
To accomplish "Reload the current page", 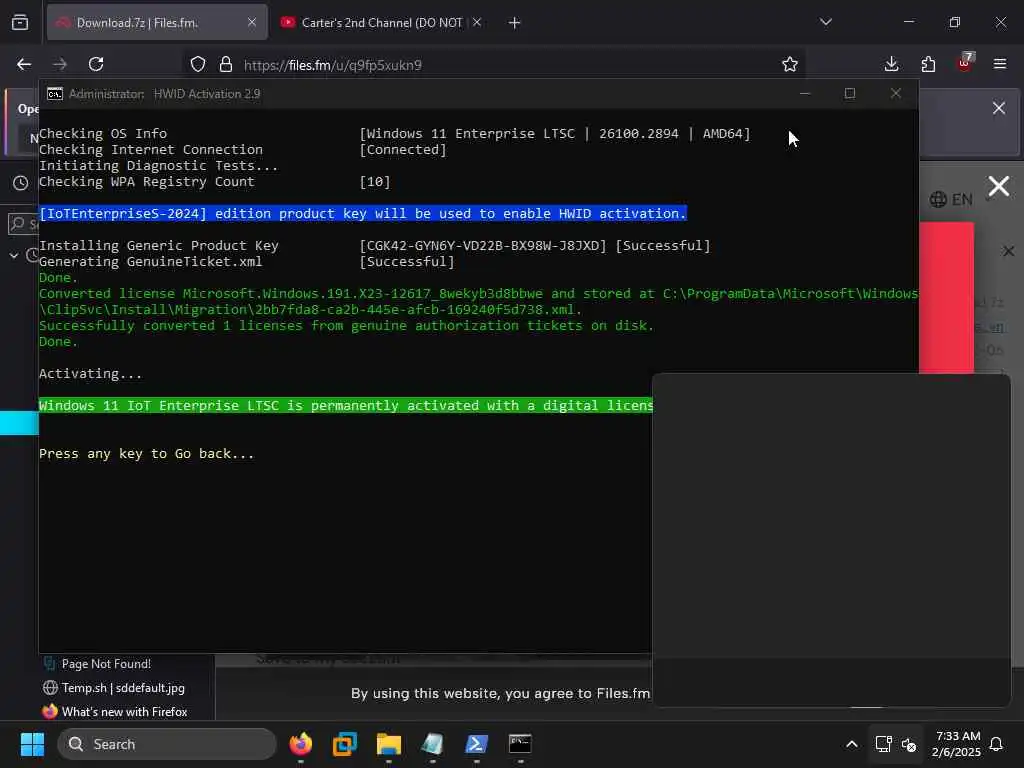I will (x=96, y=64).
